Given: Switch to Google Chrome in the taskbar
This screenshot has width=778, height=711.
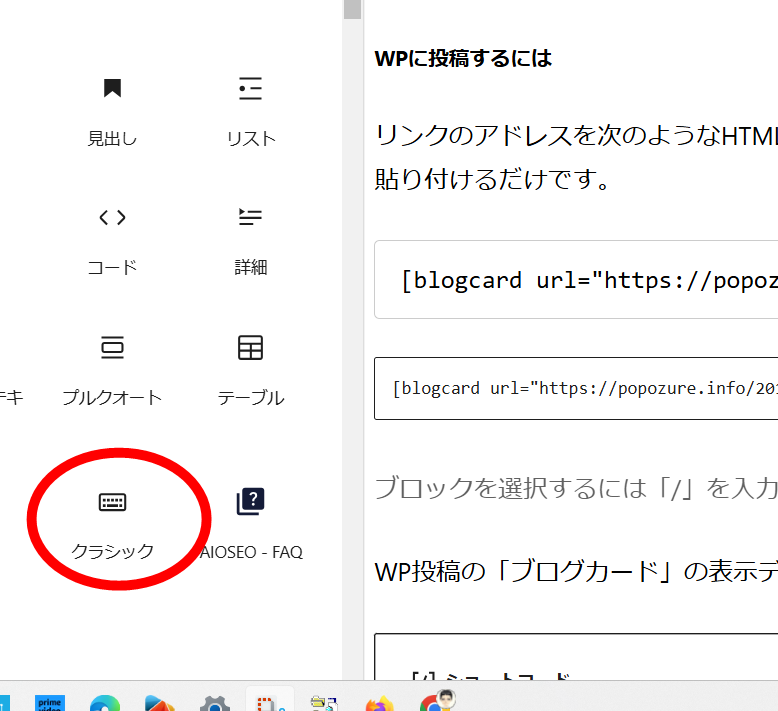Looking at the screenshot, I should pos(435,702).
